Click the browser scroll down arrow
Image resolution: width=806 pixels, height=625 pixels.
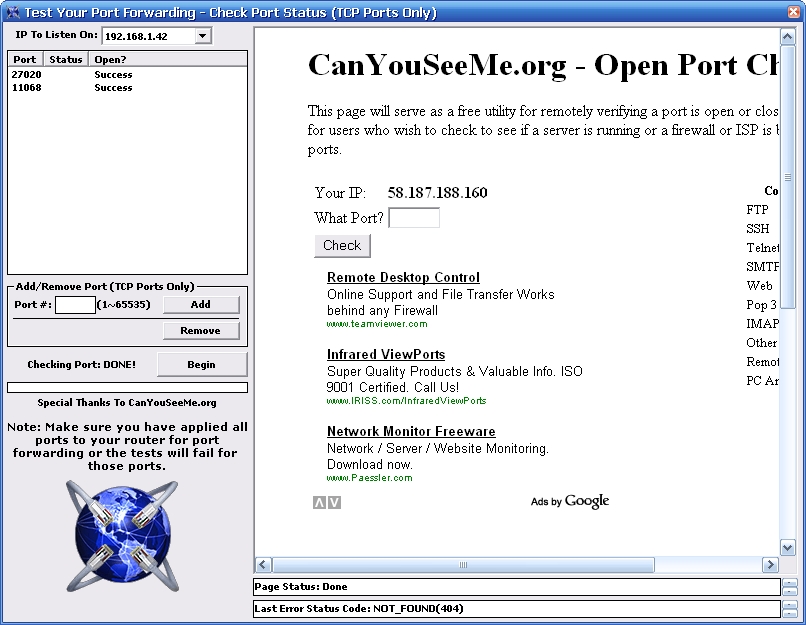tap(787, 547)
